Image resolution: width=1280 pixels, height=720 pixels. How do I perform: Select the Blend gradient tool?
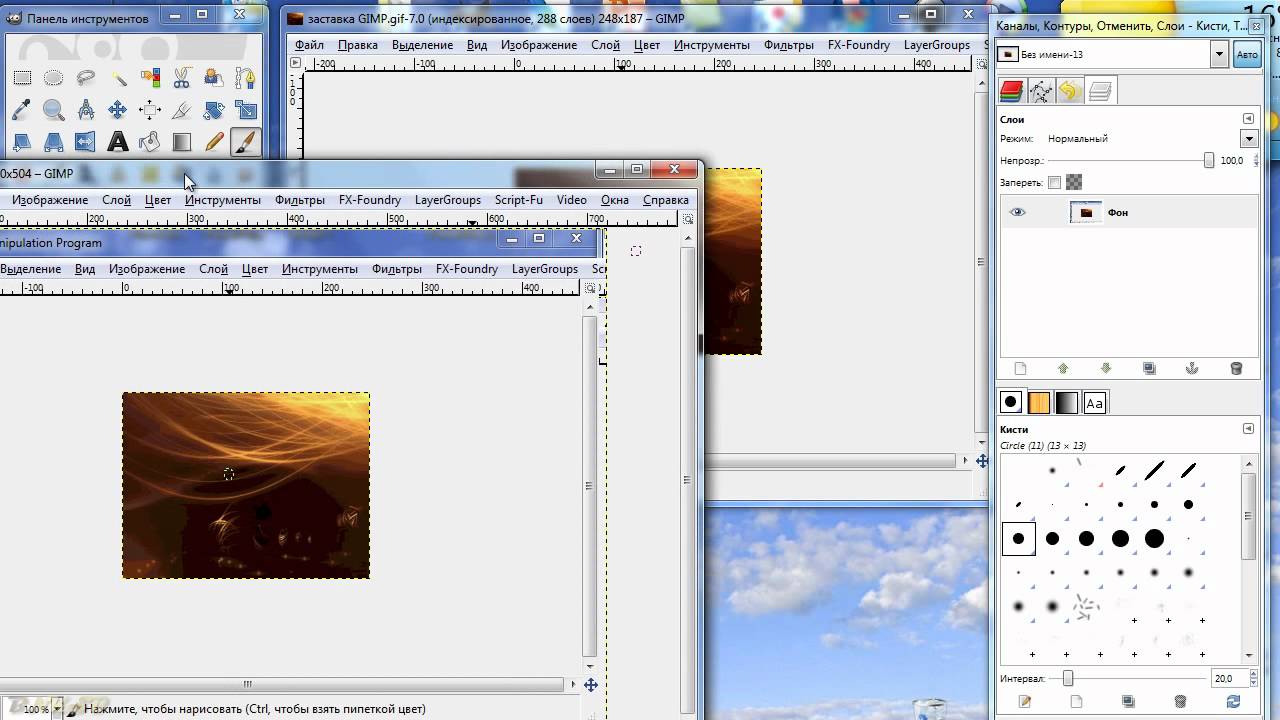(182, 142)
